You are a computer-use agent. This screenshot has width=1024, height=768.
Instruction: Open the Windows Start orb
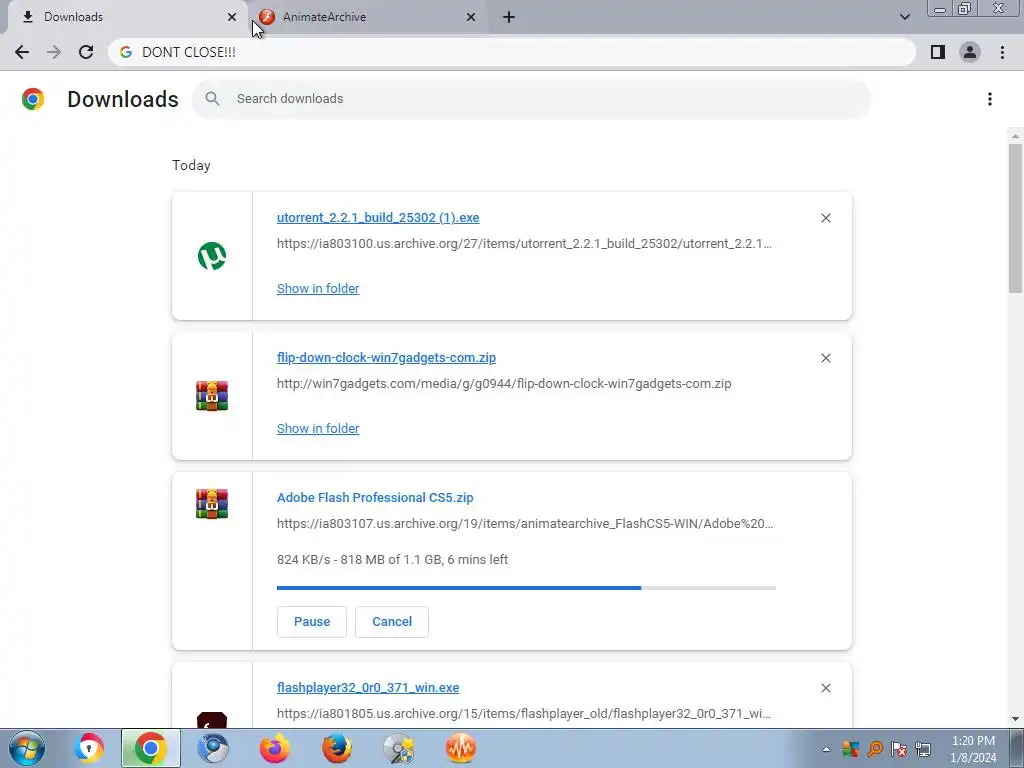(x=27, y=748)
